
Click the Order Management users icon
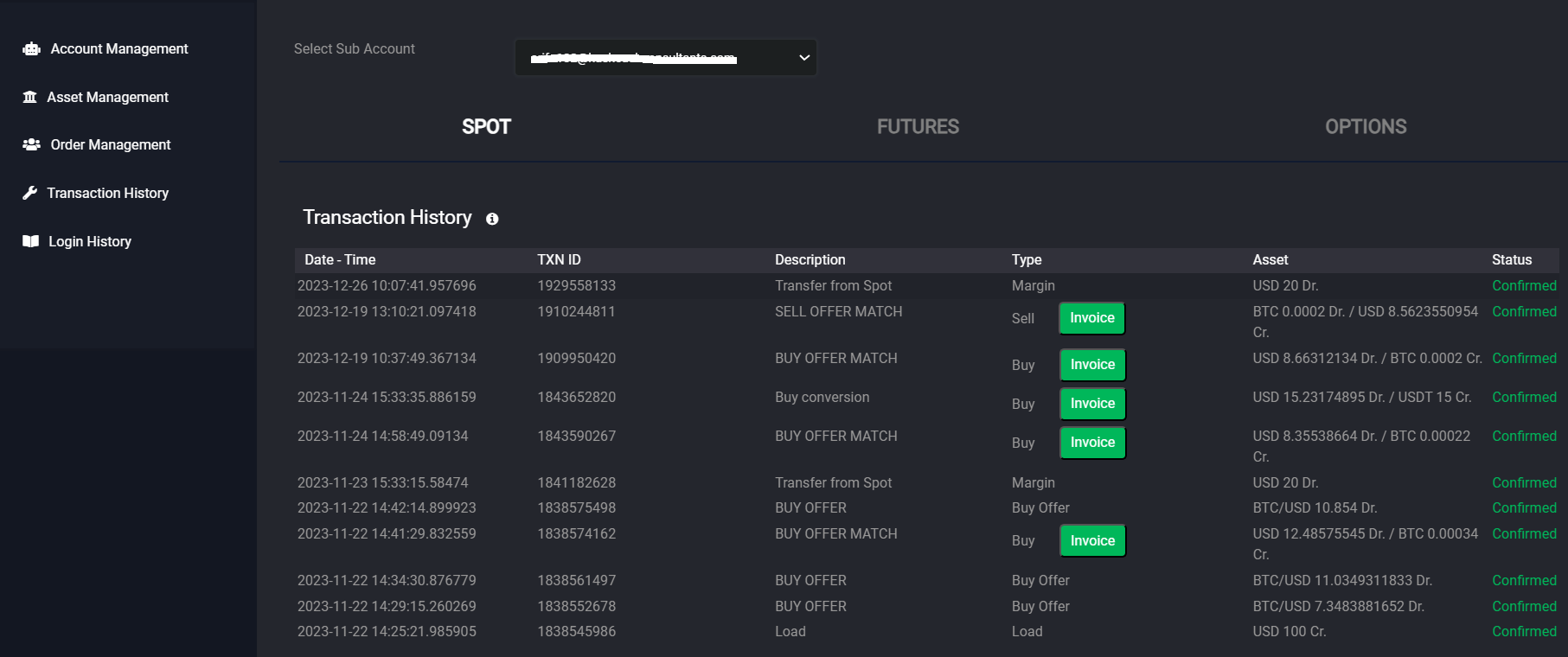coord(31,144)
